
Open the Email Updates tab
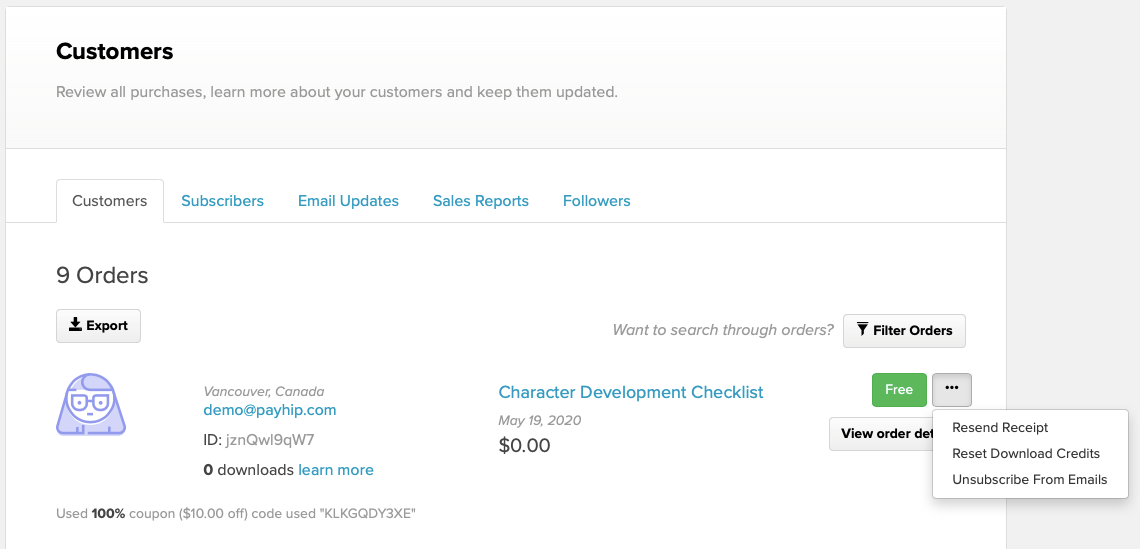pyautogui.click(x=348, y=201)
